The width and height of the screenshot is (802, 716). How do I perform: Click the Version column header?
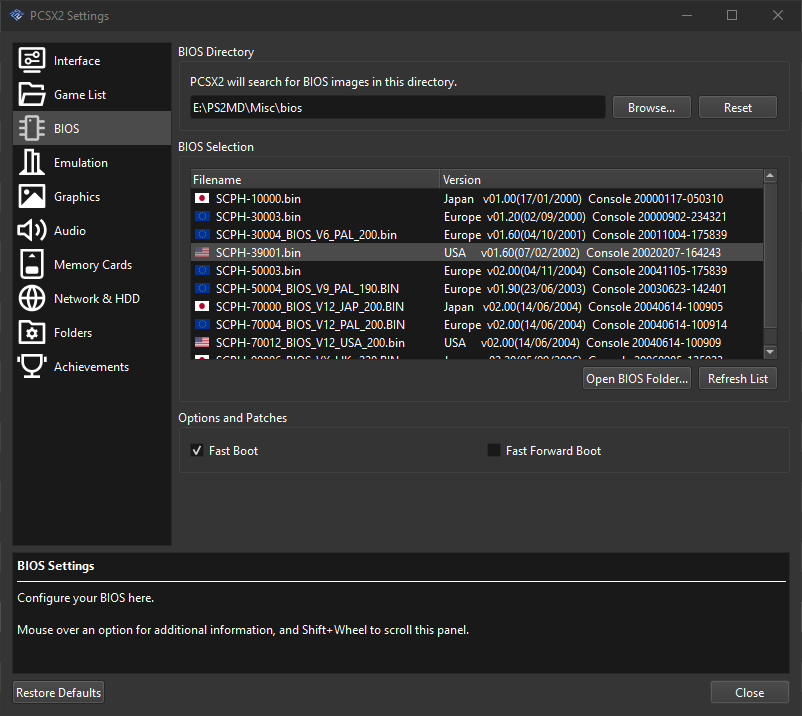click(x=602, y=180)
